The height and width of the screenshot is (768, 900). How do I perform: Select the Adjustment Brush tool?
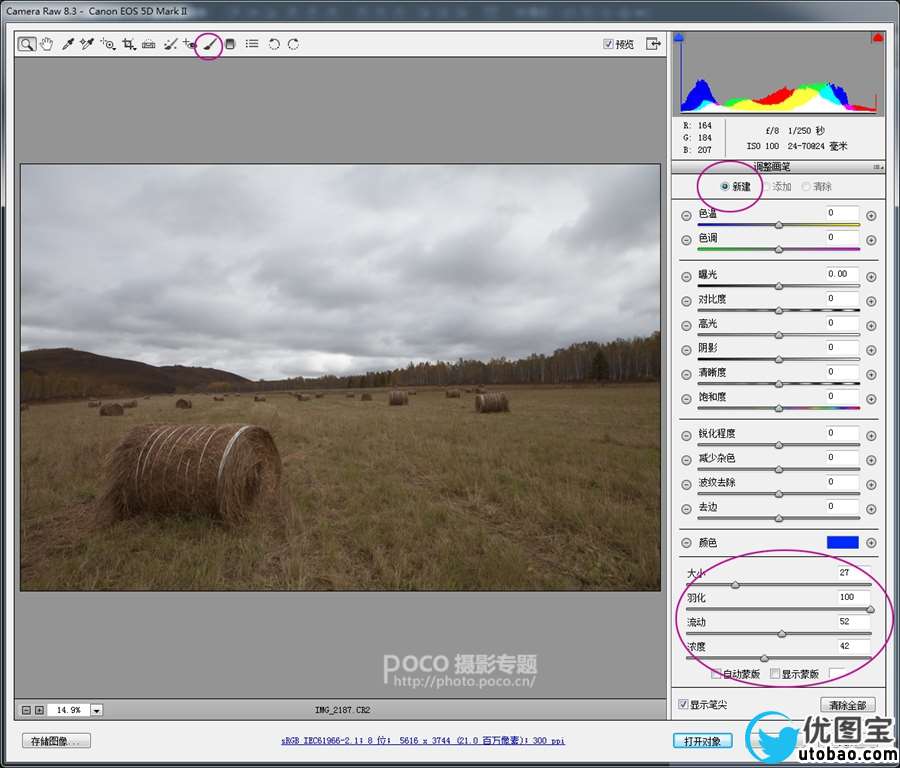click(x=209, y=44)
